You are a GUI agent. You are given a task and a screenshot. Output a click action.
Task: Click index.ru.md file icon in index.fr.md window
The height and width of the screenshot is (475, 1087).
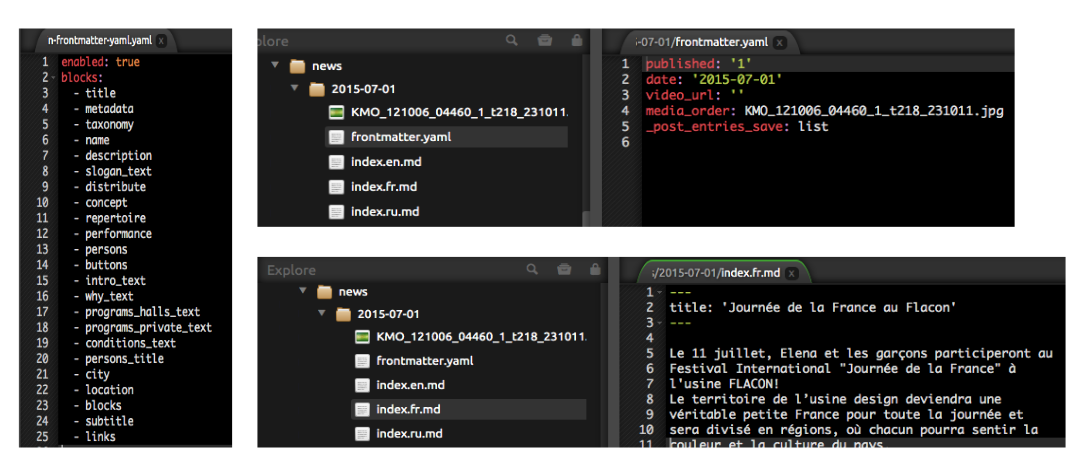click(x=362, y=435)
